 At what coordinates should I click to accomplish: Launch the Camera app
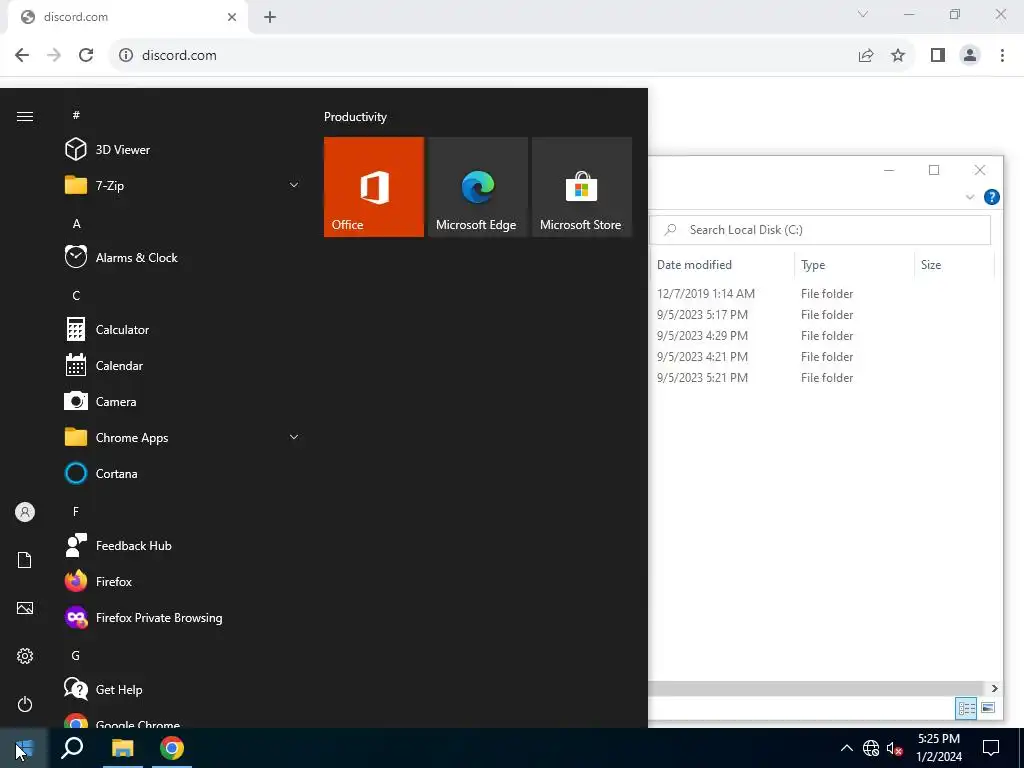point(183,402)
